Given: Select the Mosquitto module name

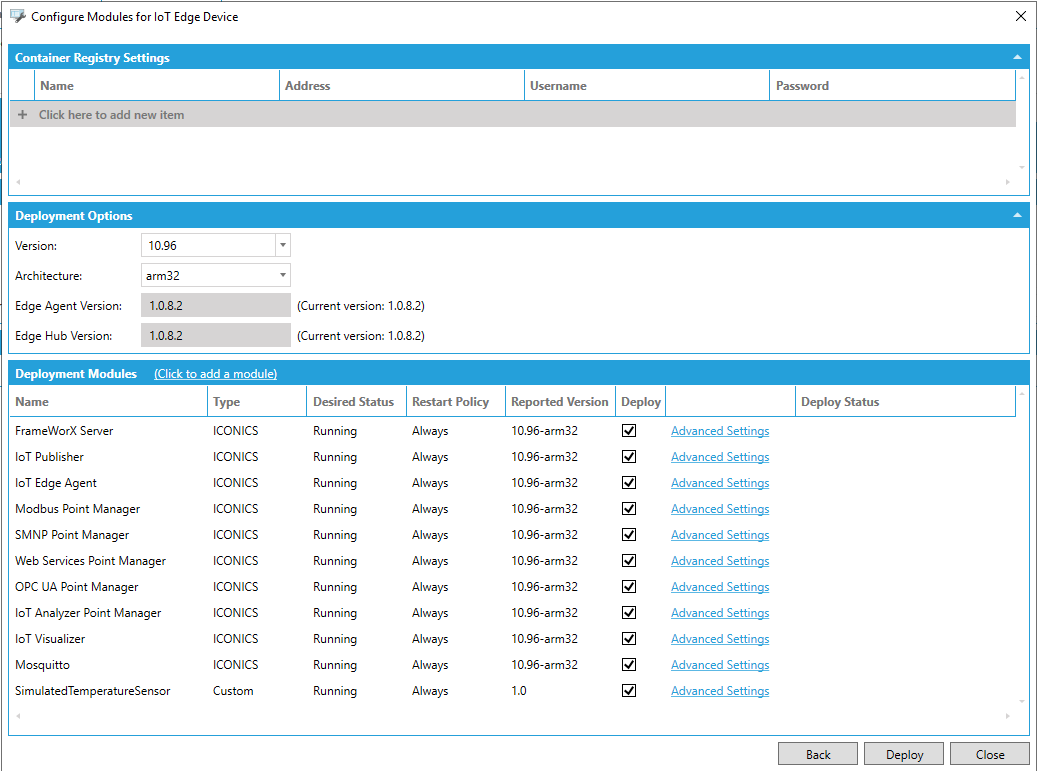Looking at the screenshot, I should tap(42, 665).
